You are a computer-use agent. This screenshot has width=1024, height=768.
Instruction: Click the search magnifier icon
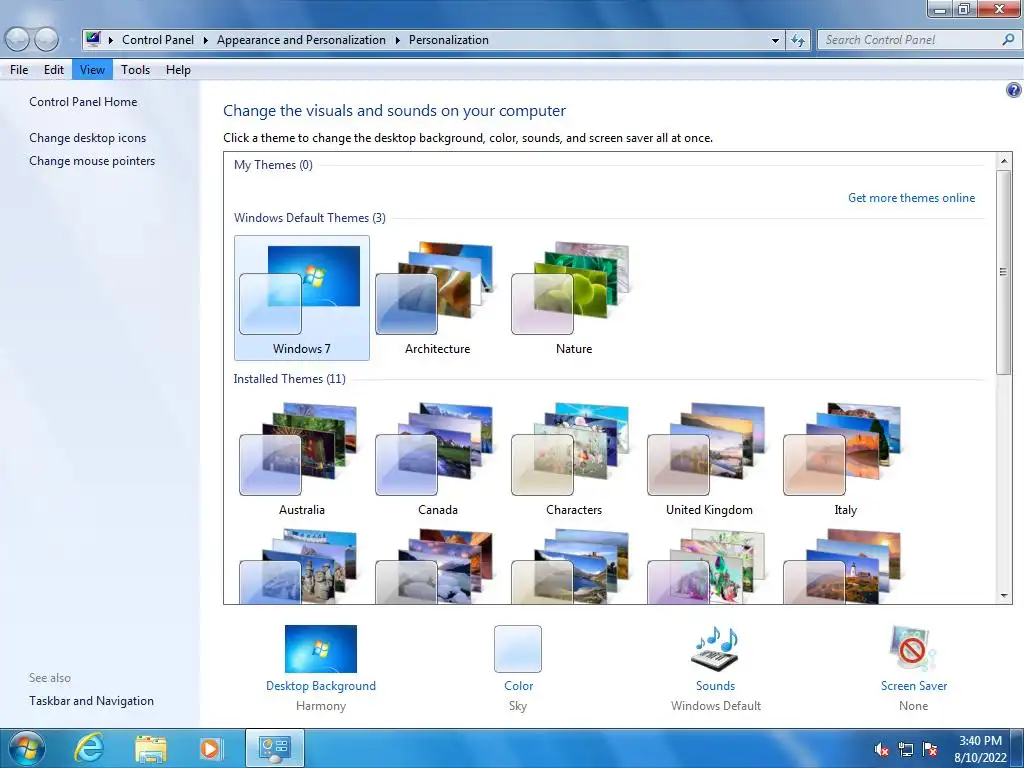click(x=1008, y=40)
